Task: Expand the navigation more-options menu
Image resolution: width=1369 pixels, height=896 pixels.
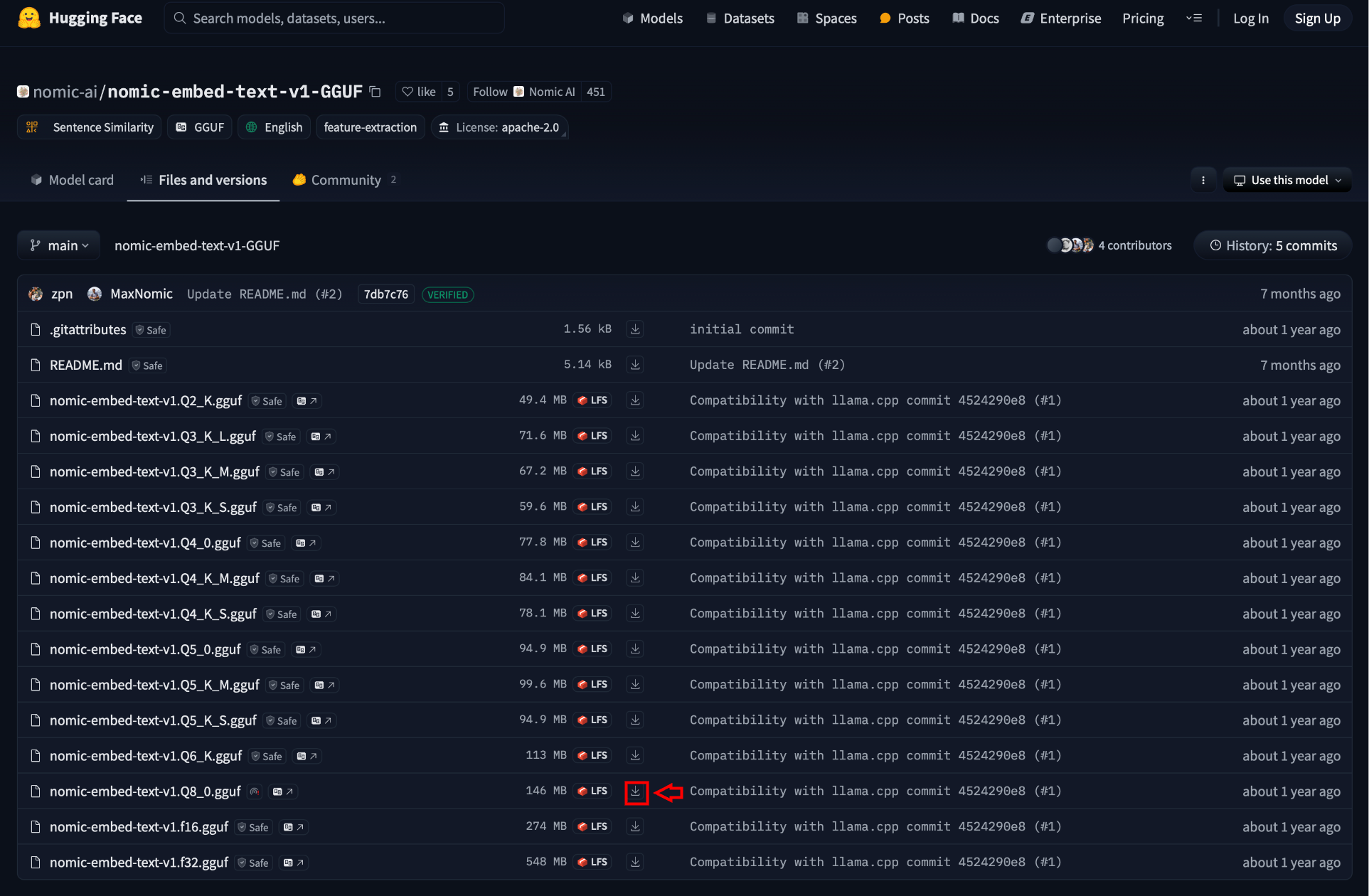Action: (1194, 18)
